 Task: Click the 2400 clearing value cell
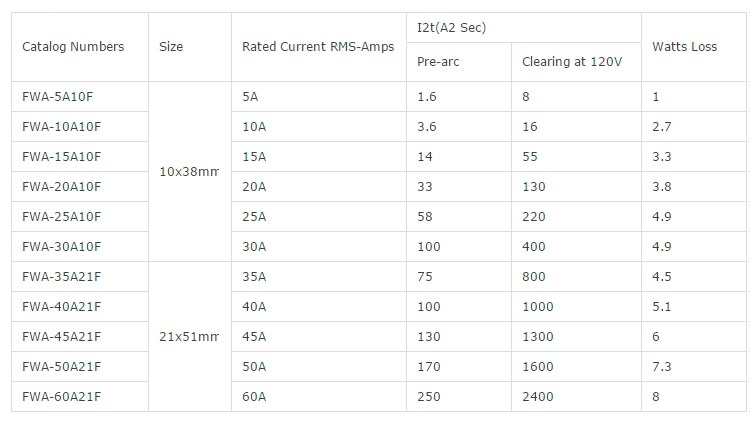pos(537,397)
